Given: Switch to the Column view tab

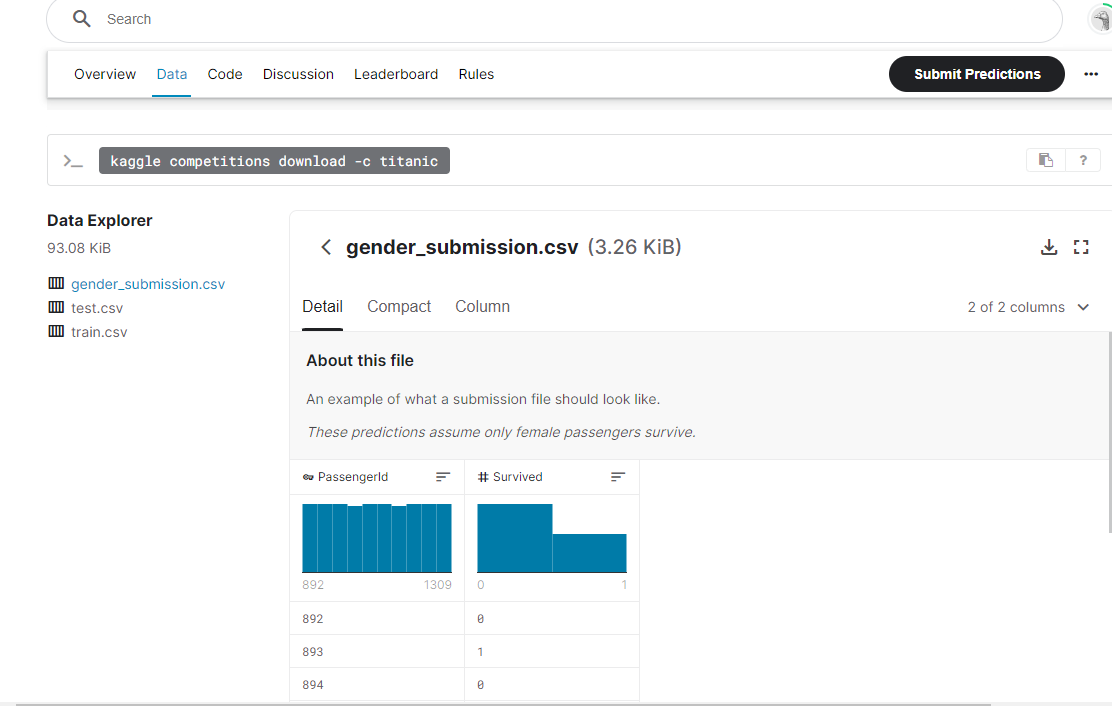Looking at the screenshot, I should 482,307.
